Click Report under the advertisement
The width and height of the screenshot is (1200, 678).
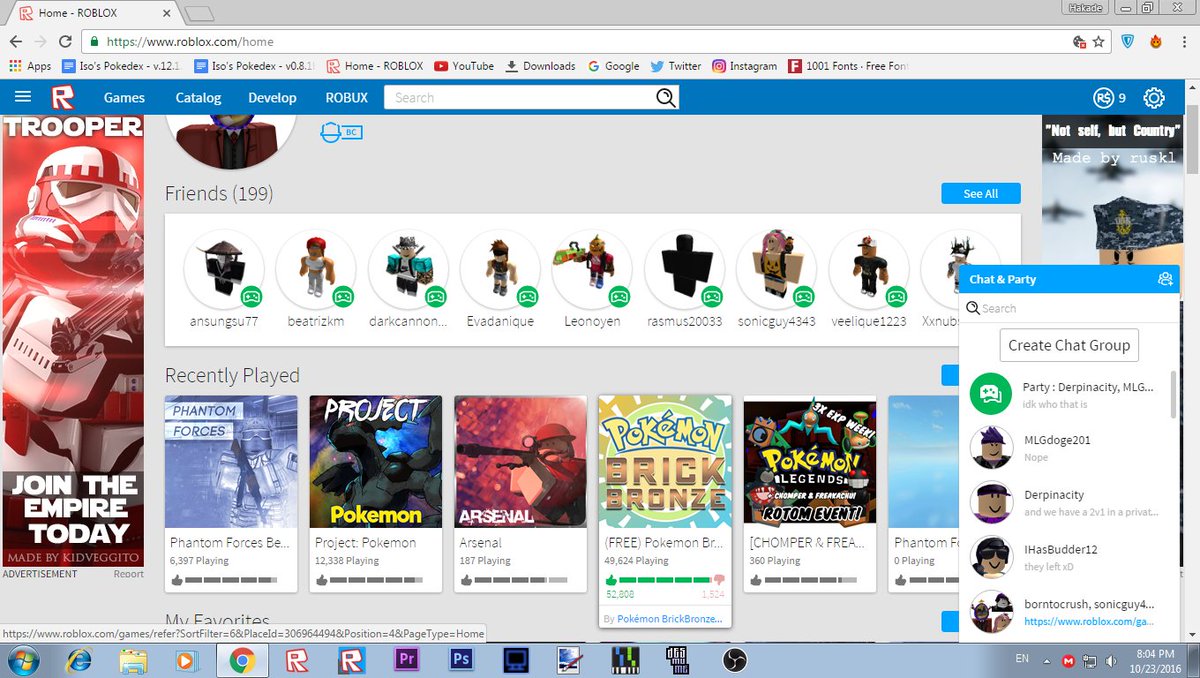129,574
